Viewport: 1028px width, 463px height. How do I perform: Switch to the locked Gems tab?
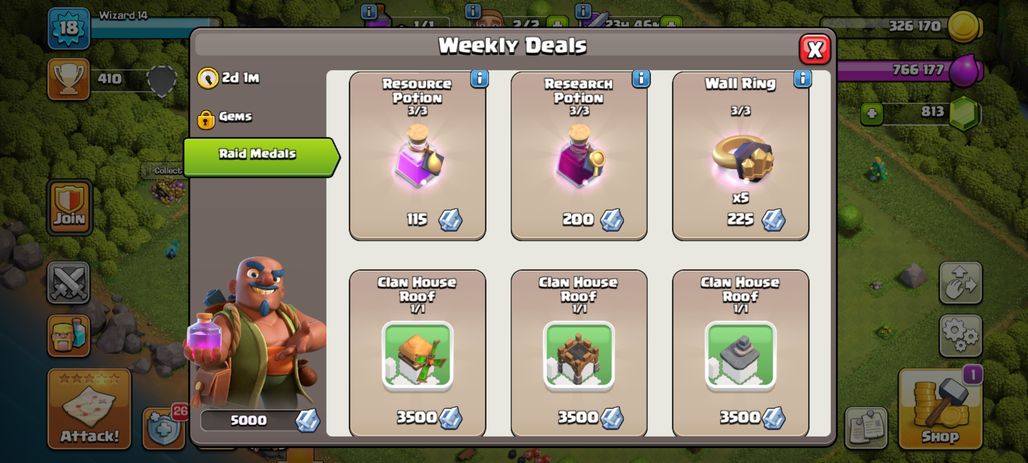pyautogui.click(x=226, y=118)
